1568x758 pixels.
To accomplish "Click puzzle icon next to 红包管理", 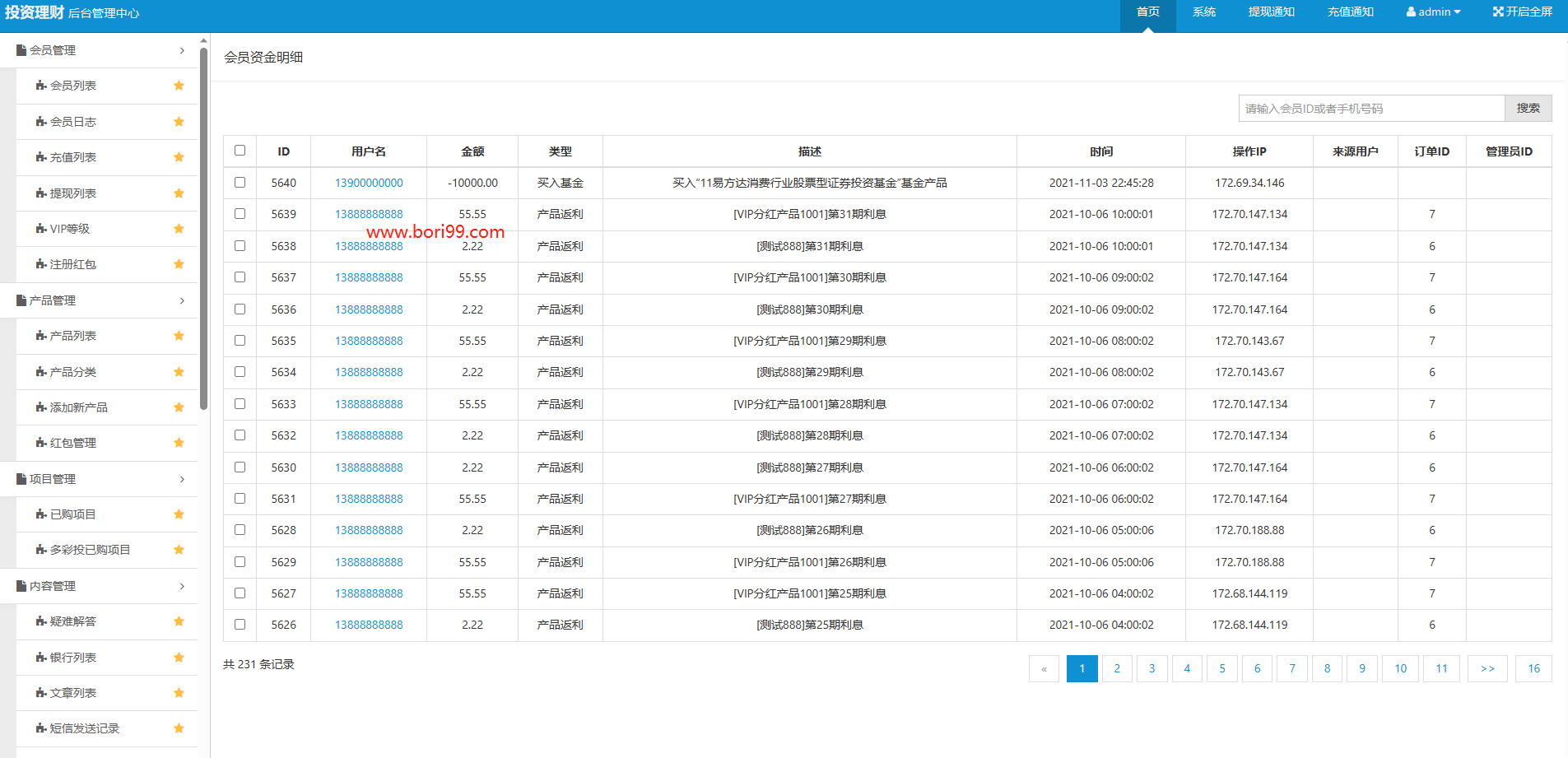I will coord(41,443).
